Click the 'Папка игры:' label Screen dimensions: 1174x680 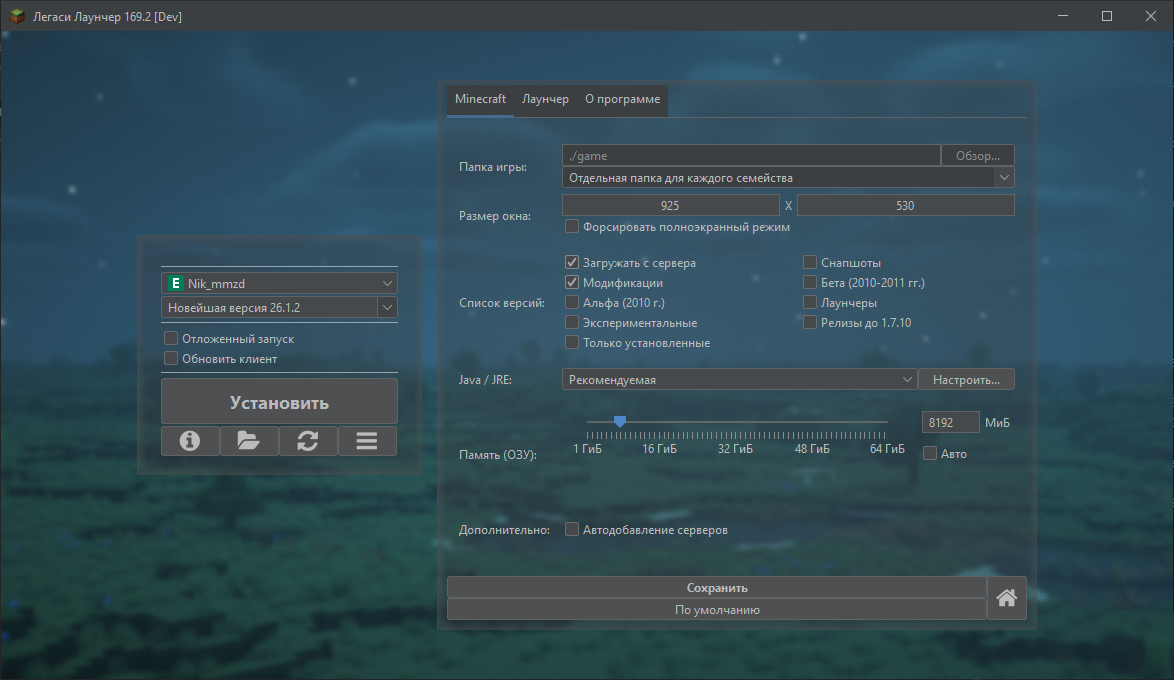[x=493, y=167]
